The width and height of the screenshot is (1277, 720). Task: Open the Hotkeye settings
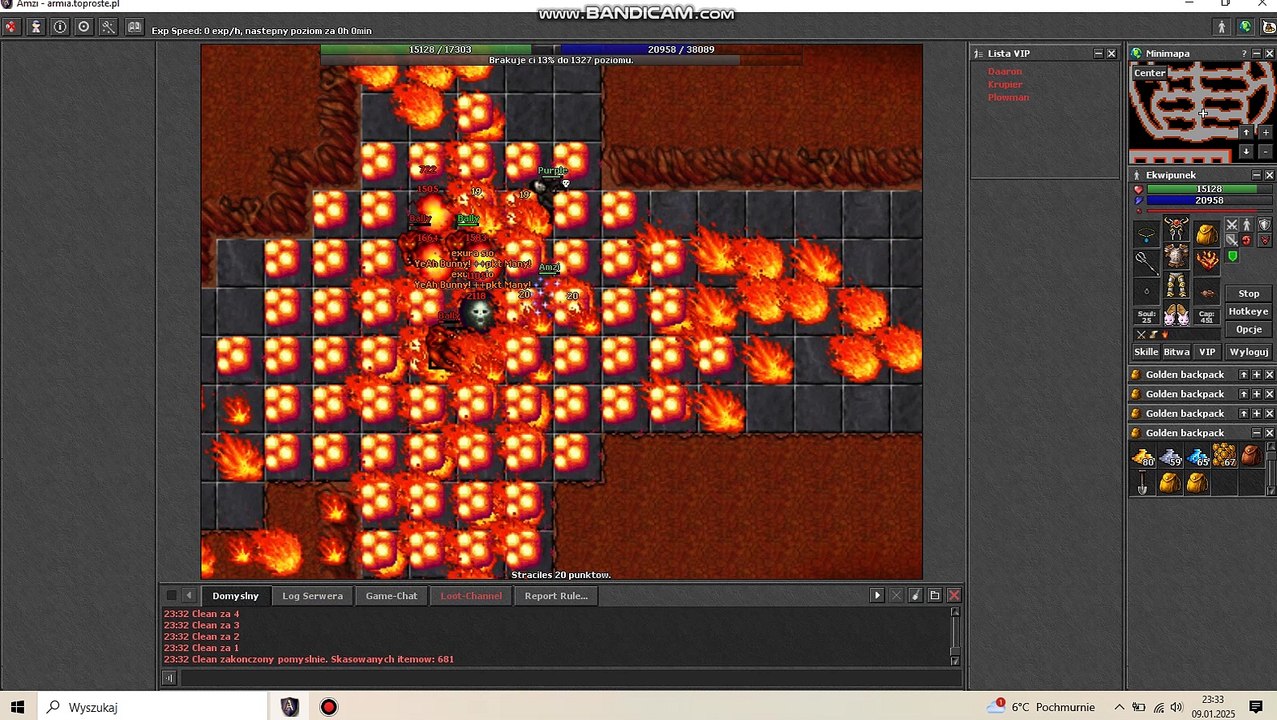(1248, 311)
